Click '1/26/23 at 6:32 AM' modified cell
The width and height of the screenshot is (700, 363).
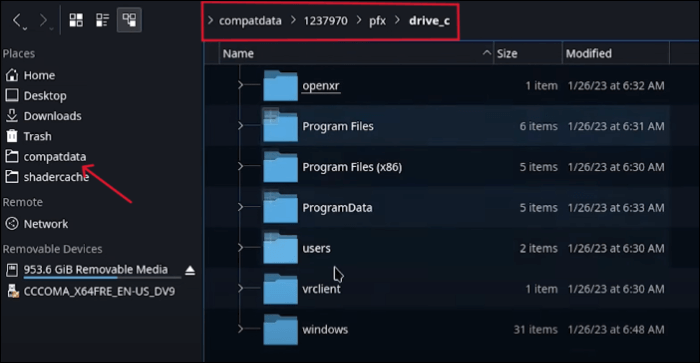coord(616,86)
